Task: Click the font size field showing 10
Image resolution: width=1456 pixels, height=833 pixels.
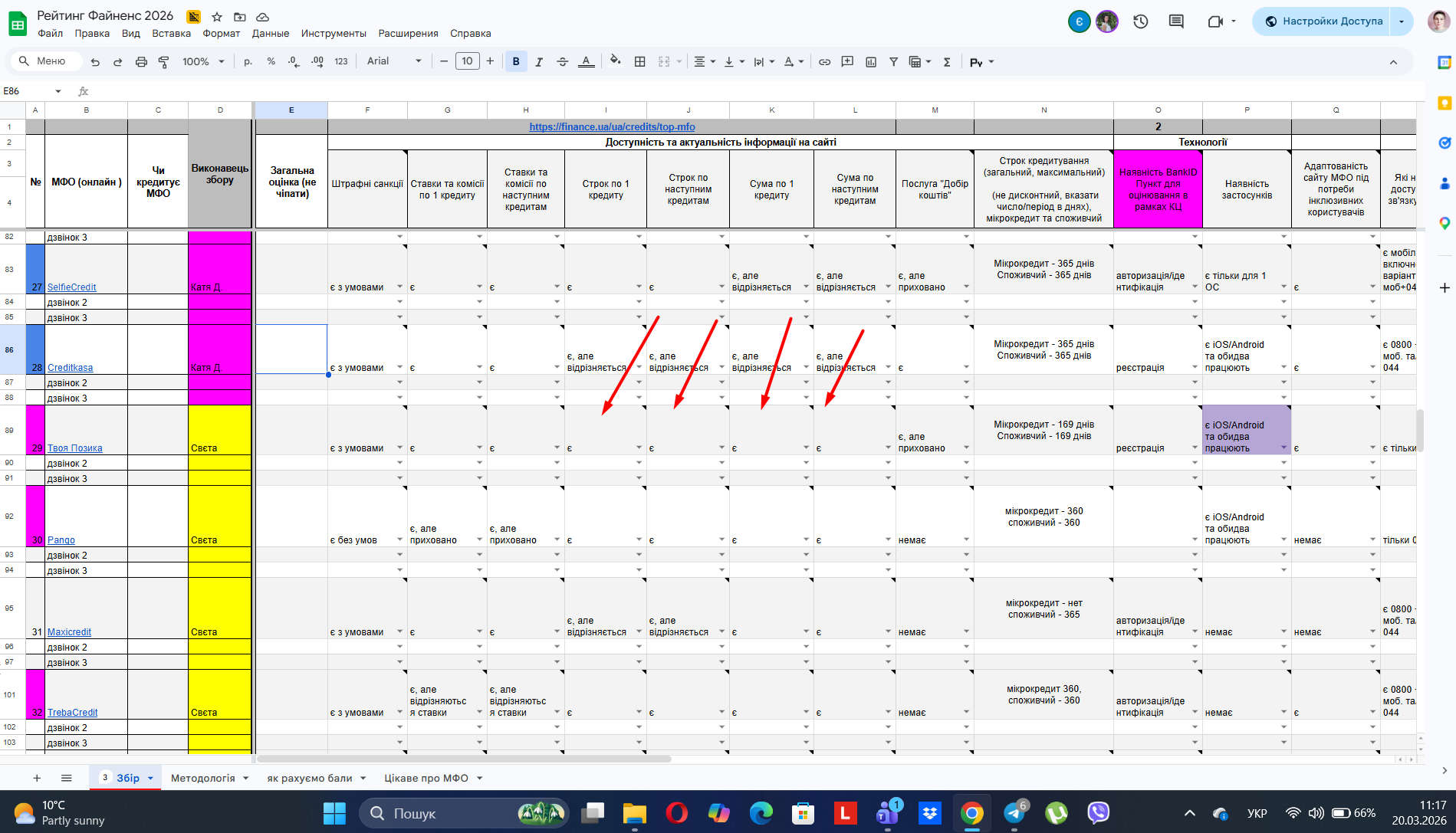Action: 467,61
